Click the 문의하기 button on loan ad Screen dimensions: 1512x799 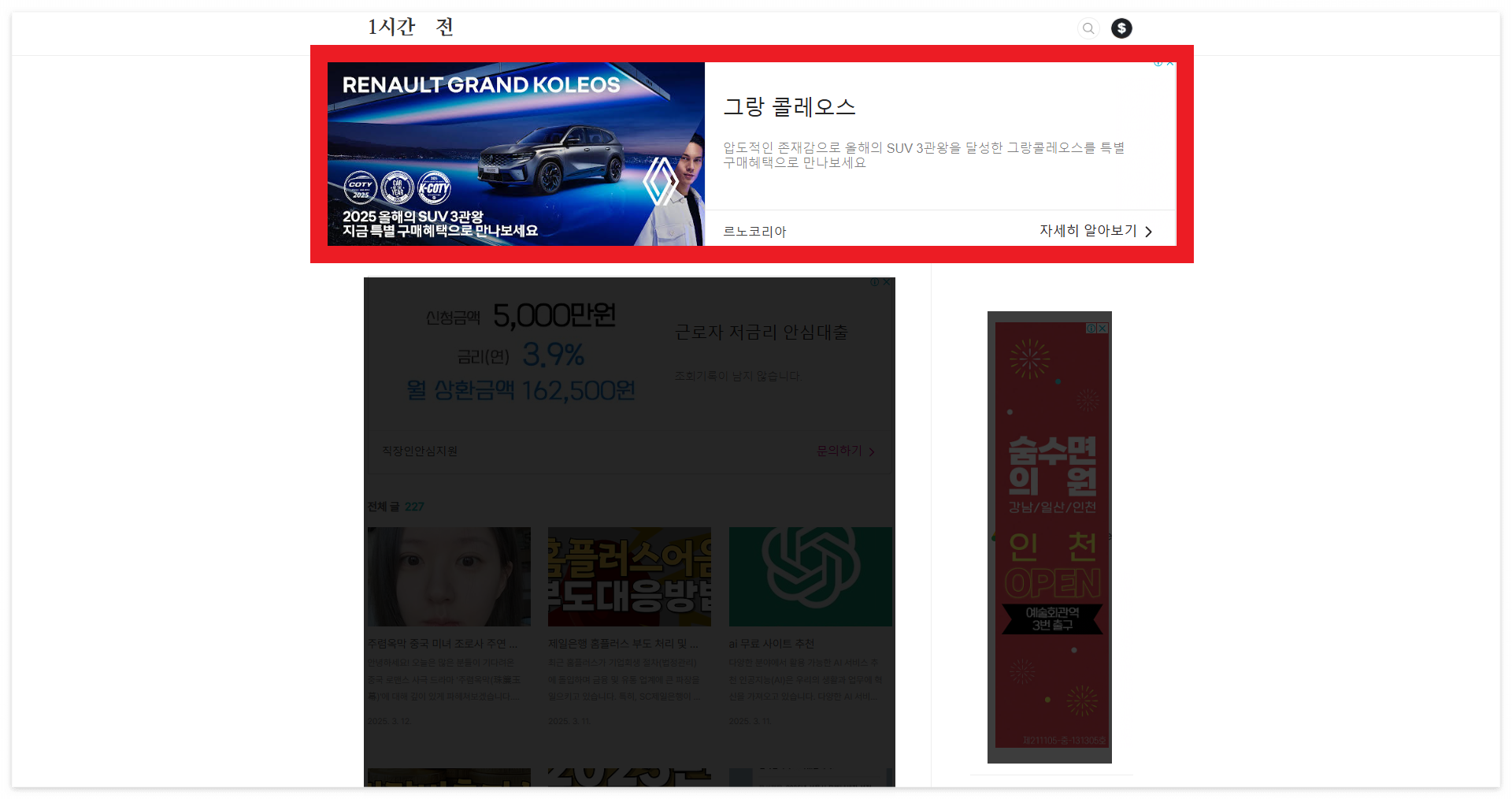click(846, 451)
